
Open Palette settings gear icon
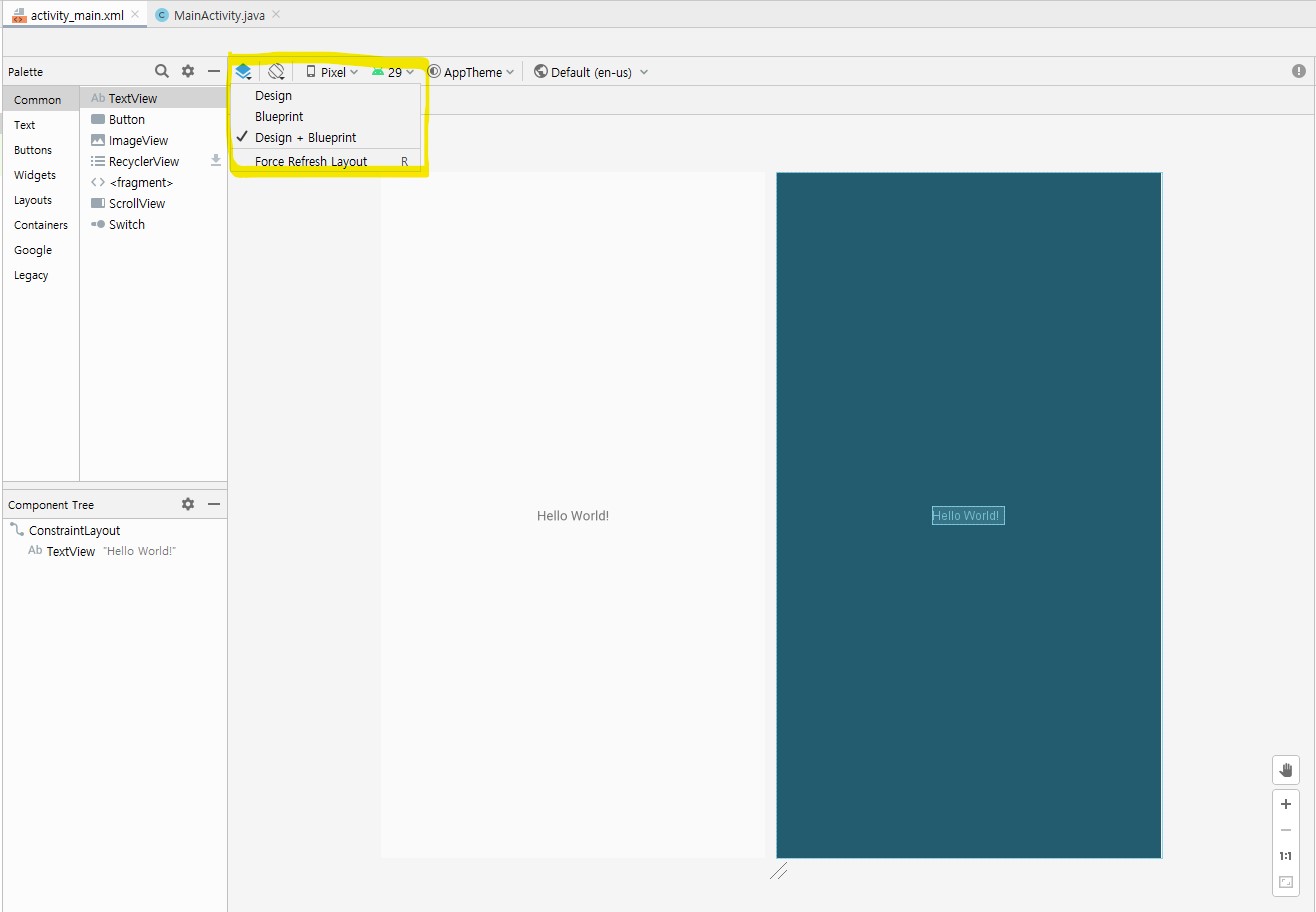pyautogui.click(x=188, y=71)
